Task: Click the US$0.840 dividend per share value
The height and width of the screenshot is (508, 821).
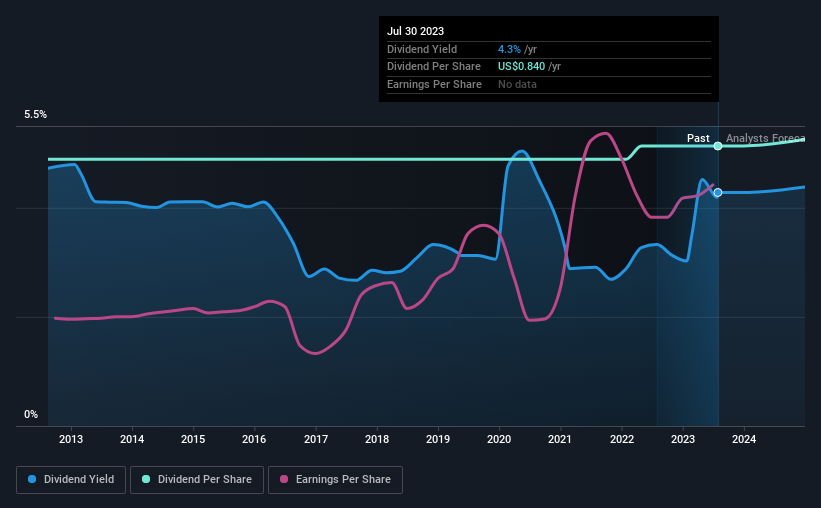Action: (522, 67)
